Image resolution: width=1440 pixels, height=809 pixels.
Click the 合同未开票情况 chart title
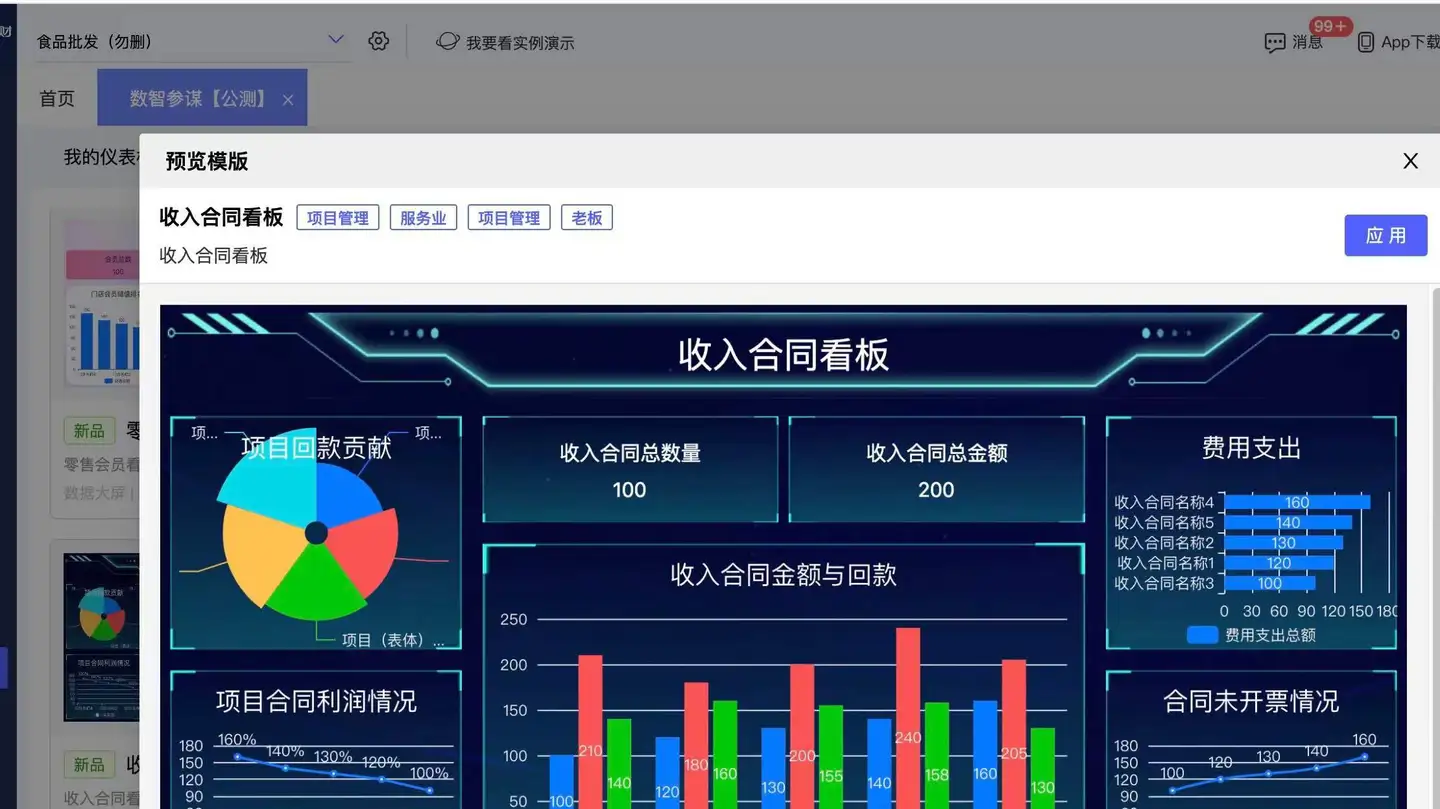1251,702
